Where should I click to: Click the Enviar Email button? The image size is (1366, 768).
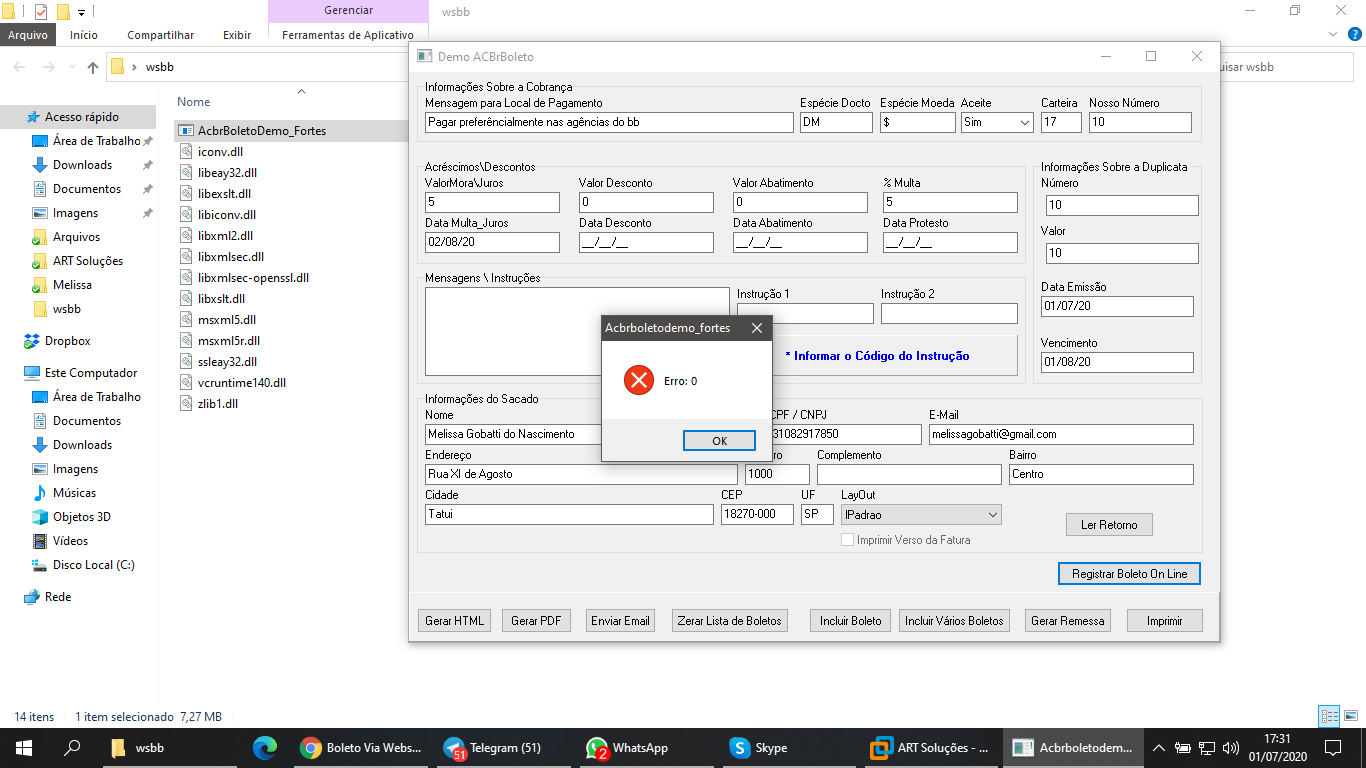point(620,621)
